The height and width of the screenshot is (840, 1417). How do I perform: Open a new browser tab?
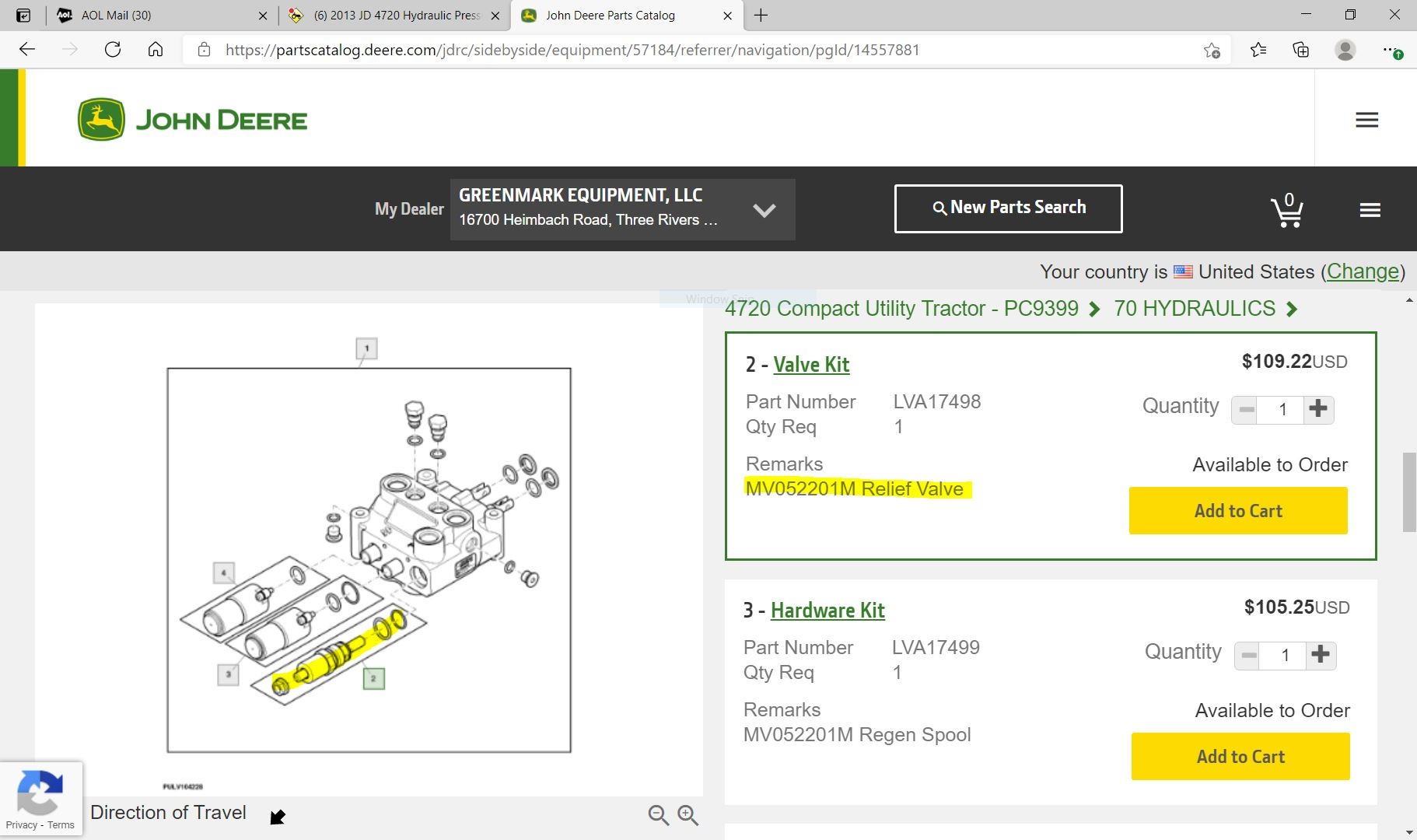tap(761, 15)
